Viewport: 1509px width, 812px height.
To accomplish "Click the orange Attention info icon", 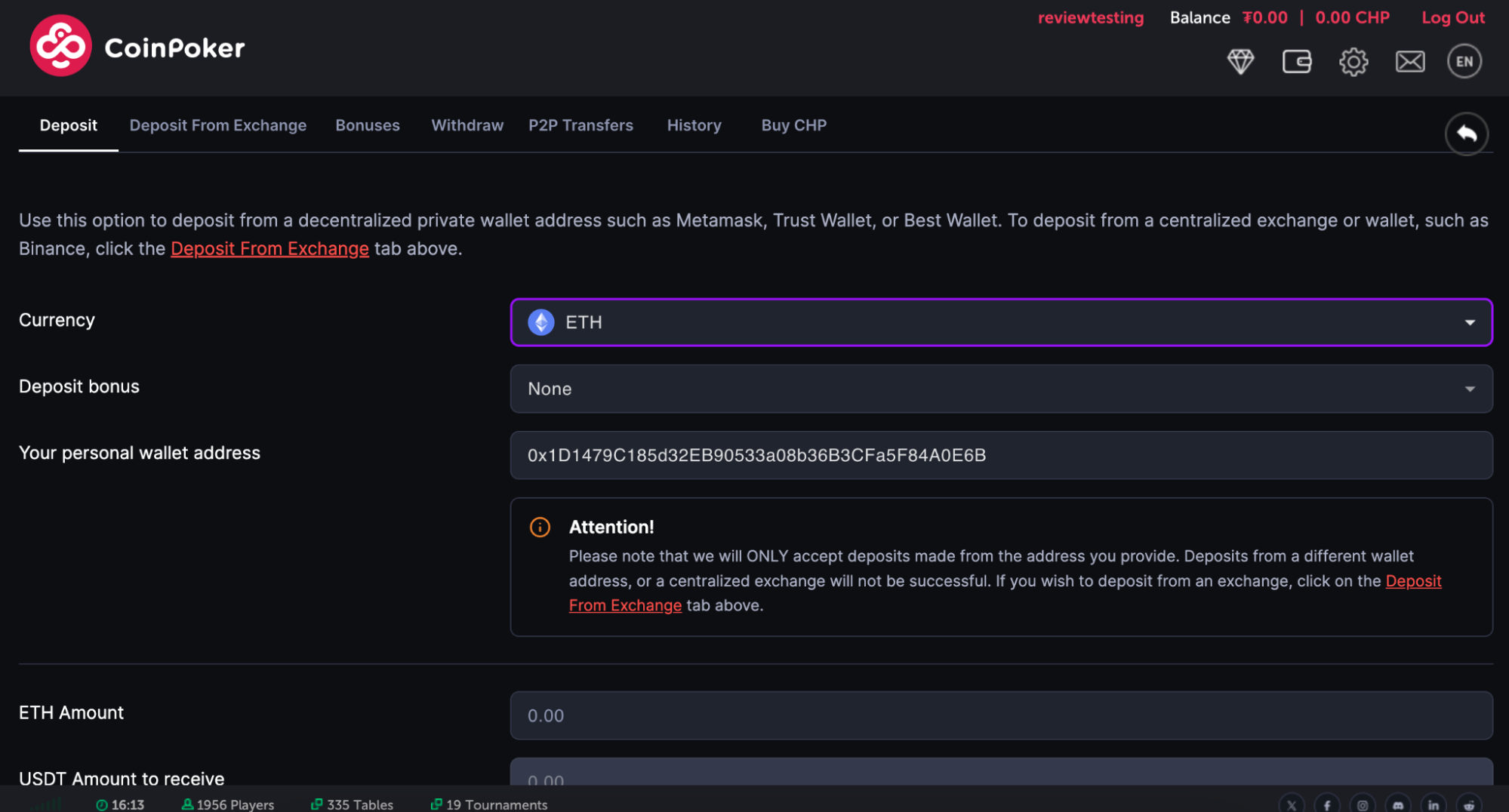I will [x=540, y=527].
